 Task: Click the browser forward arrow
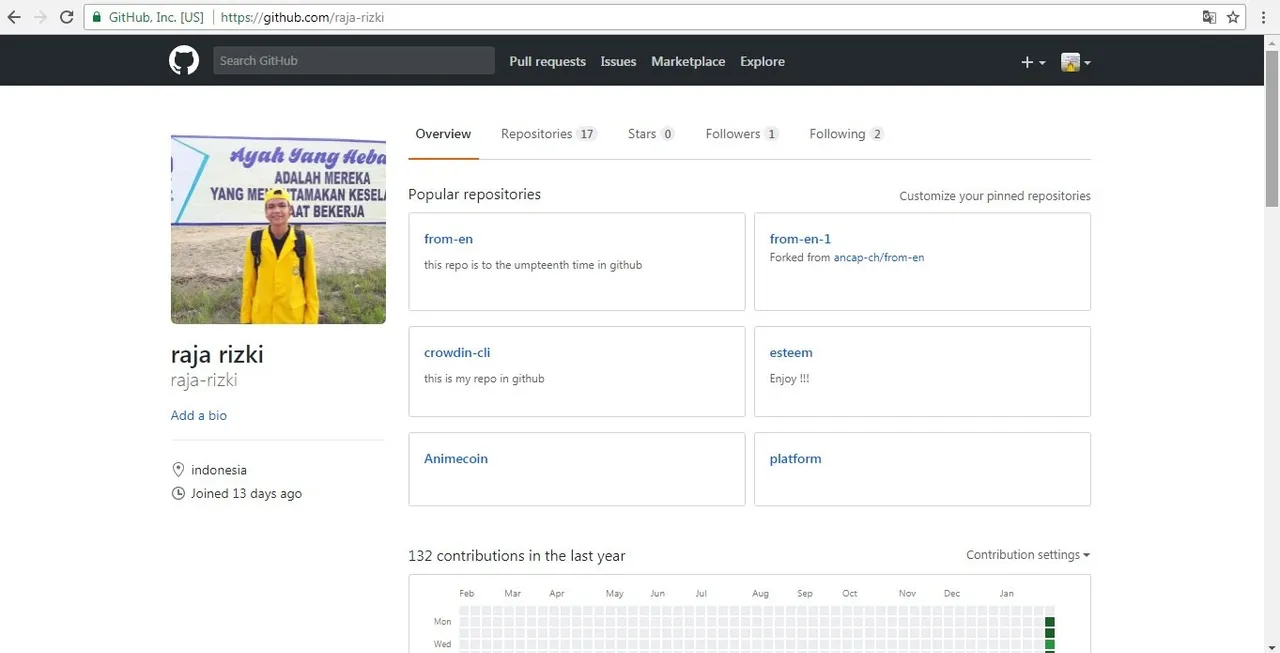click(40, 17)
